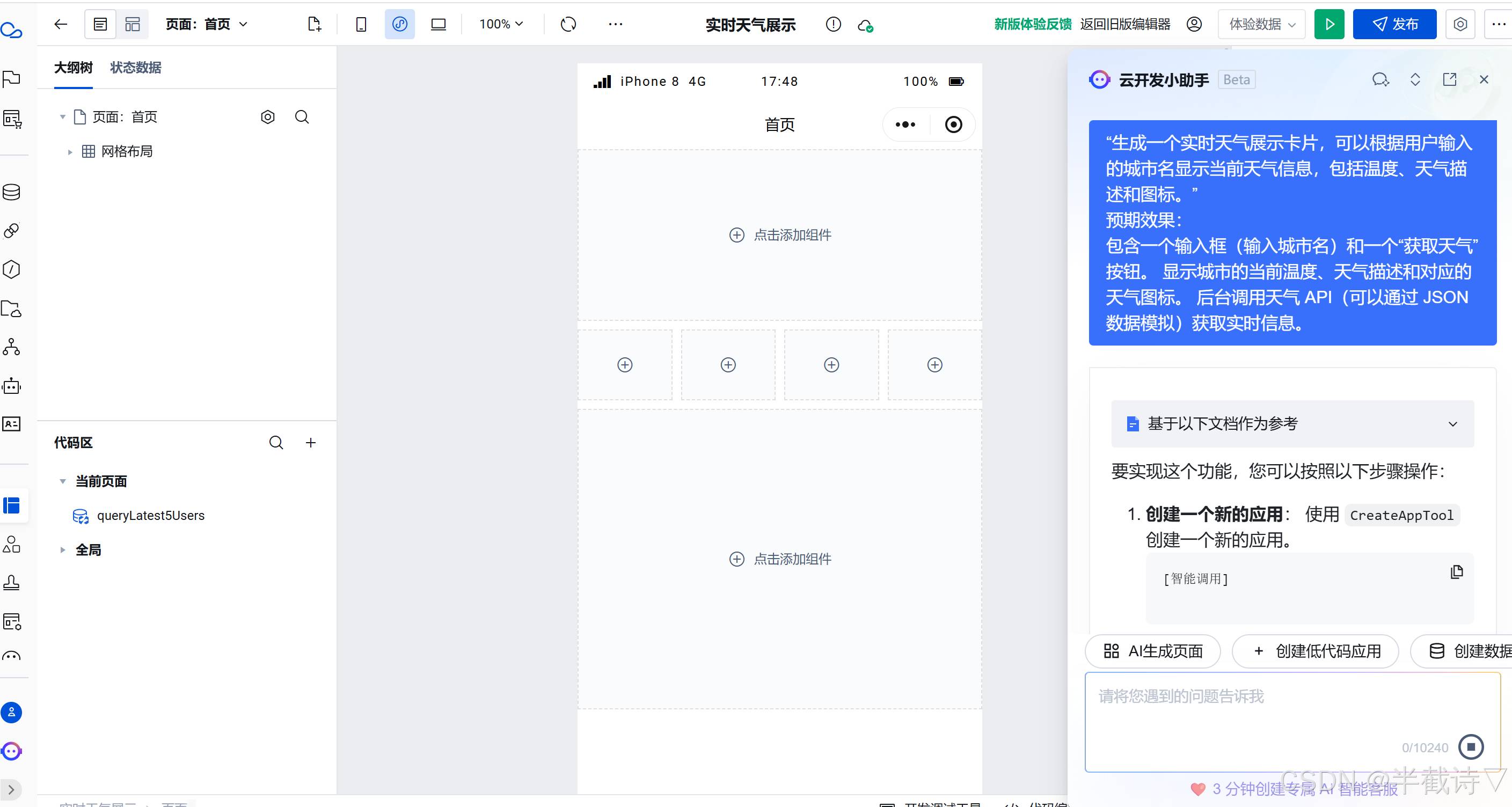Search the outline tree with magnifier icon
This screenshot has width=1512, height=807.
tap(302, 117)
